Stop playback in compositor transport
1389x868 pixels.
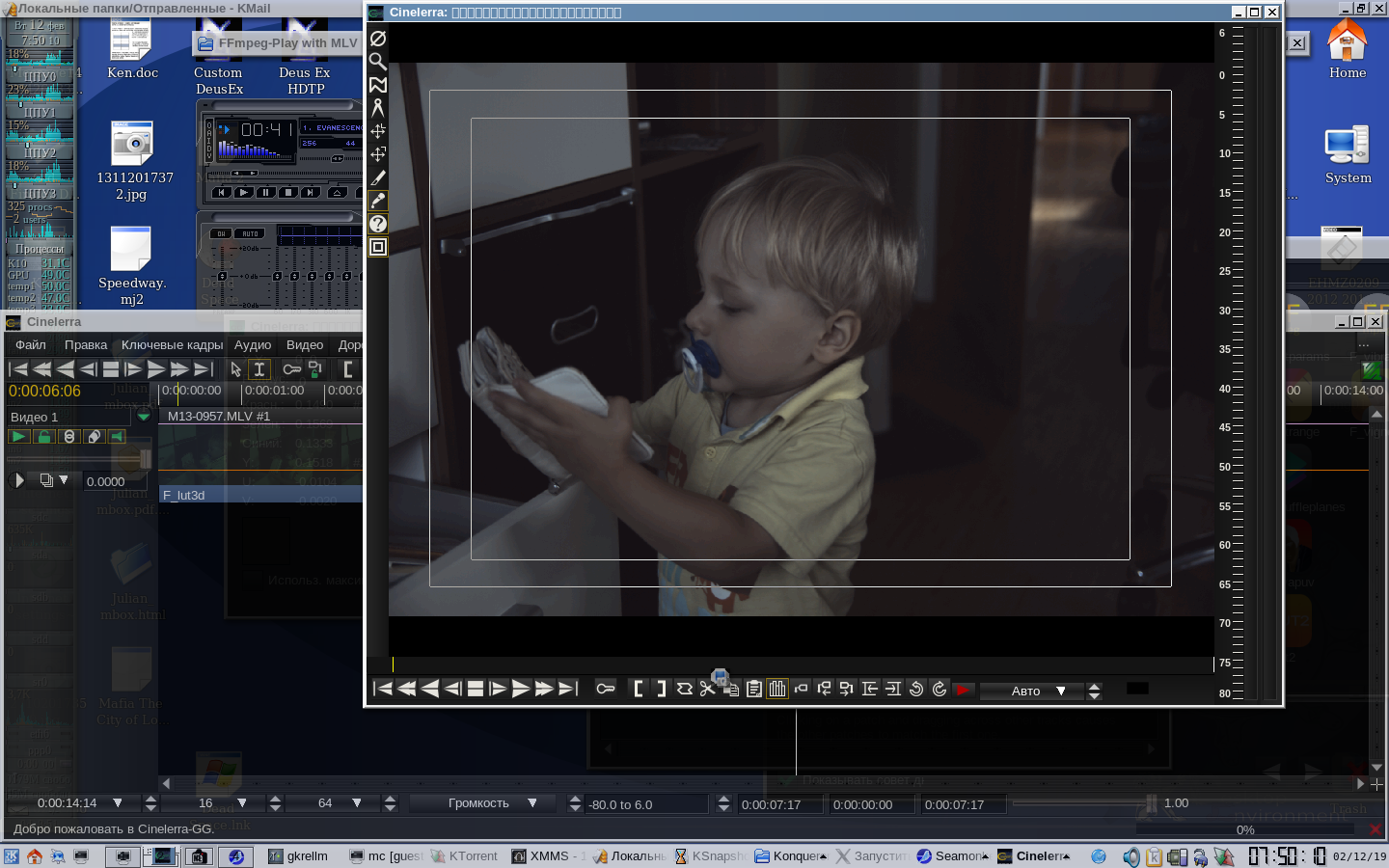(476, 689)
